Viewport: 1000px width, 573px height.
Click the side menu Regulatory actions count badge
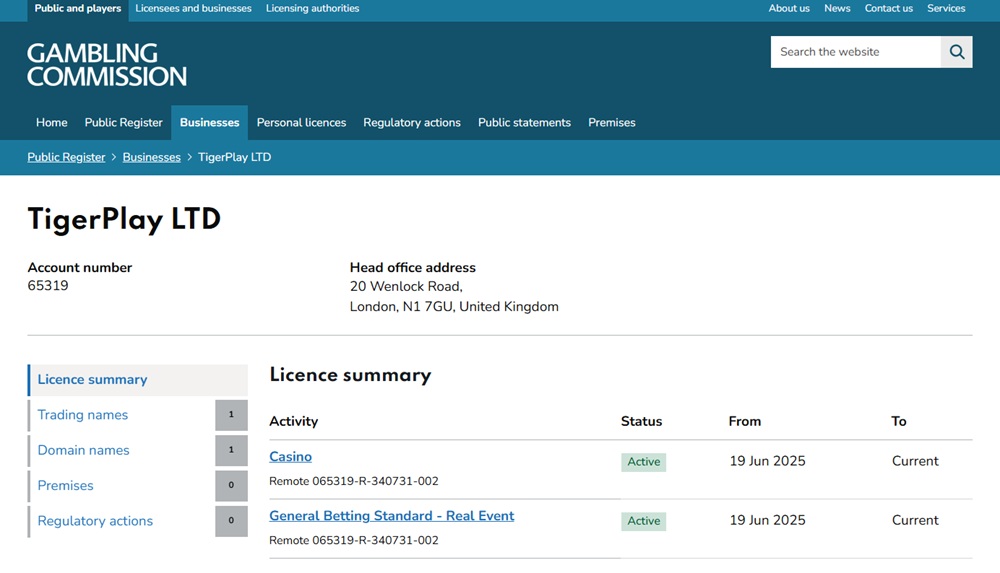click(232, 521)
